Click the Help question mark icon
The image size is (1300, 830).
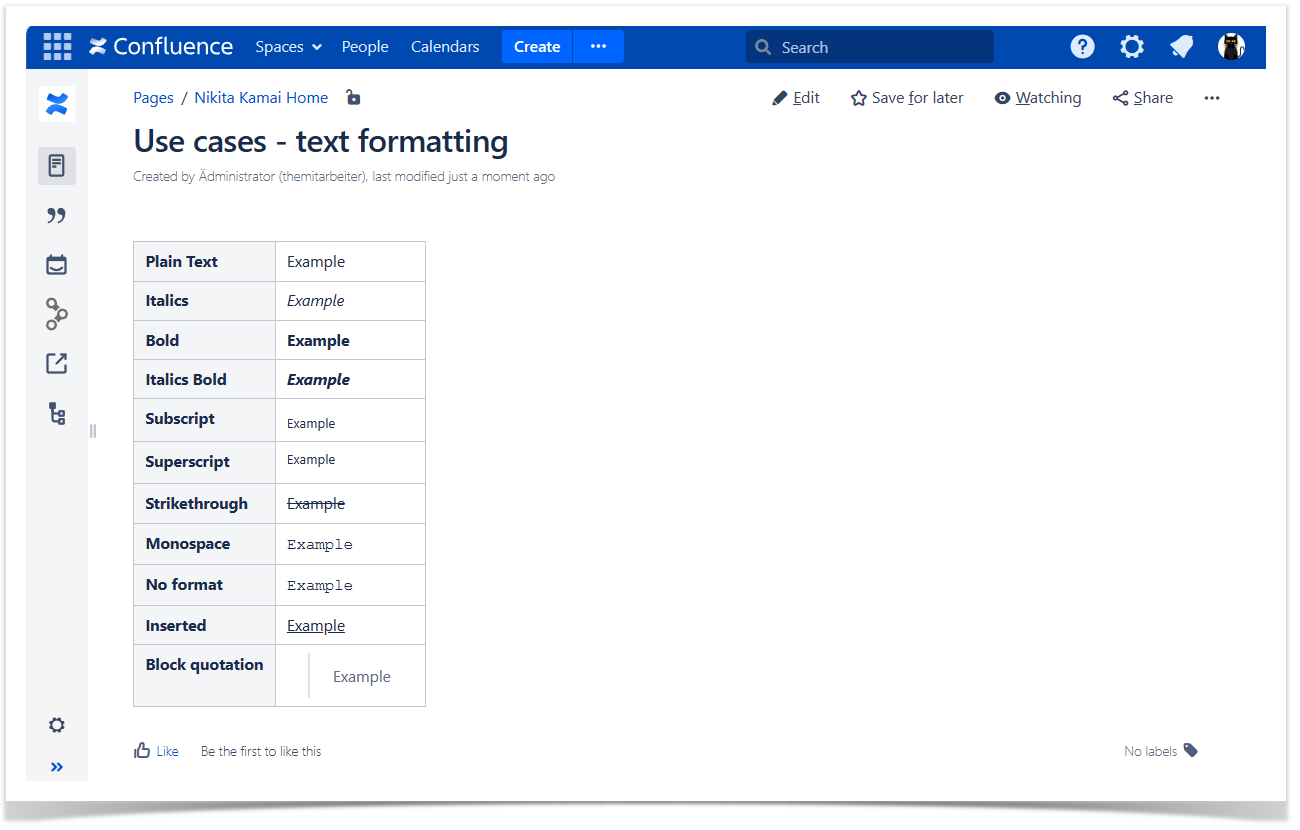pyautogui.click(x=1082, y=47)
